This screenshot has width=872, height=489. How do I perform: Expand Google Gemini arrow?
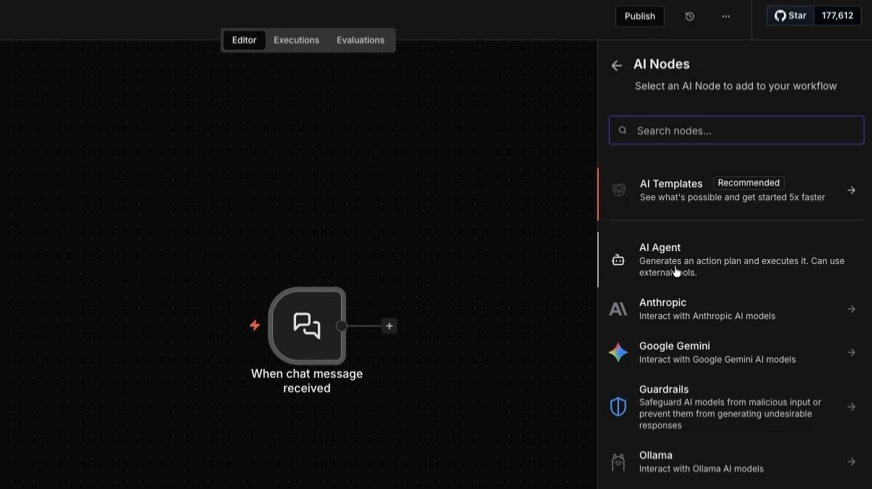tap(851, 352)
